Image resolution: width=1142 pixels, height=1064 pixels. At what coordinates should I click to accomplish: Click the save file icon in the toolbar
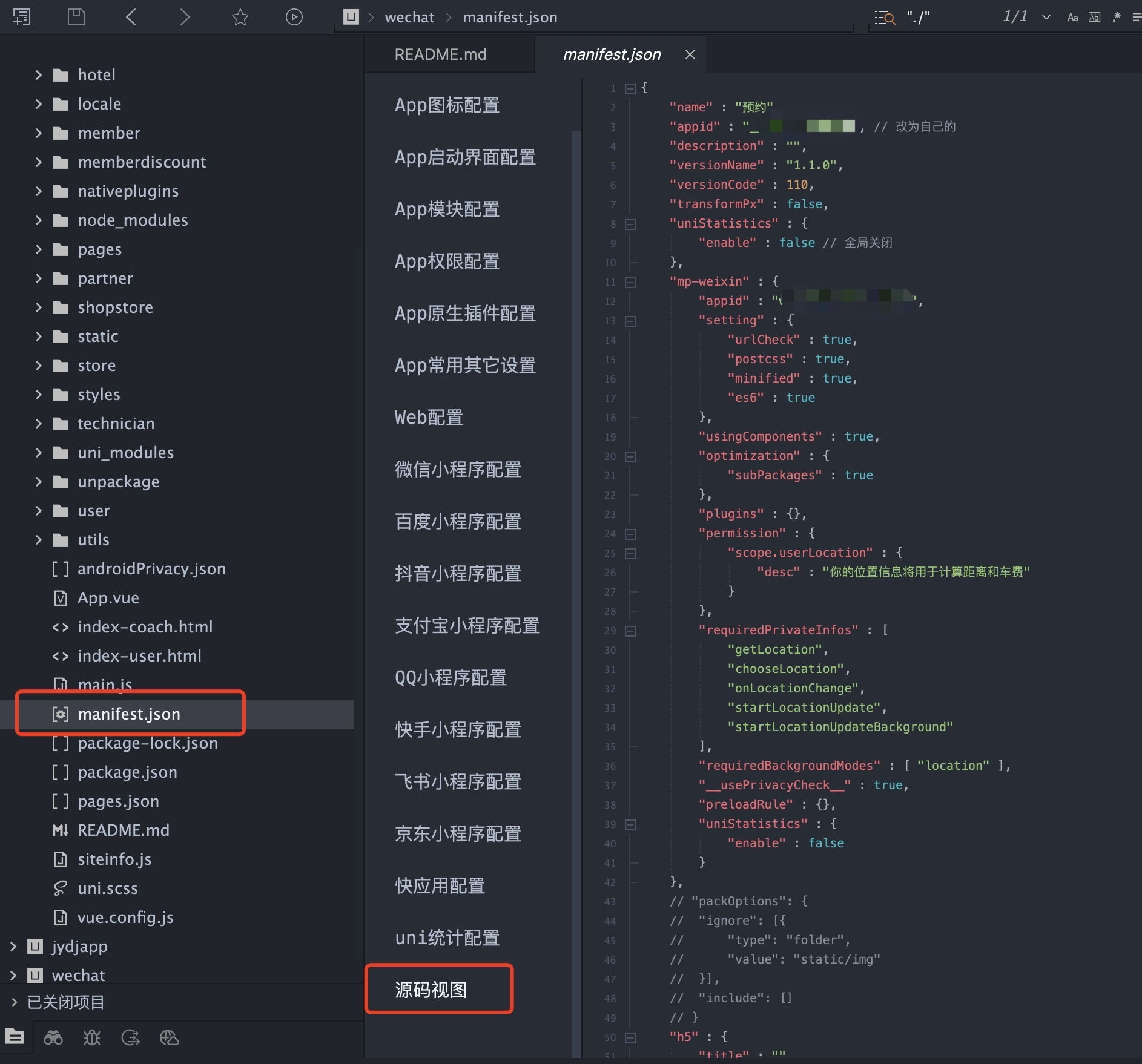(x=76, y=17)
